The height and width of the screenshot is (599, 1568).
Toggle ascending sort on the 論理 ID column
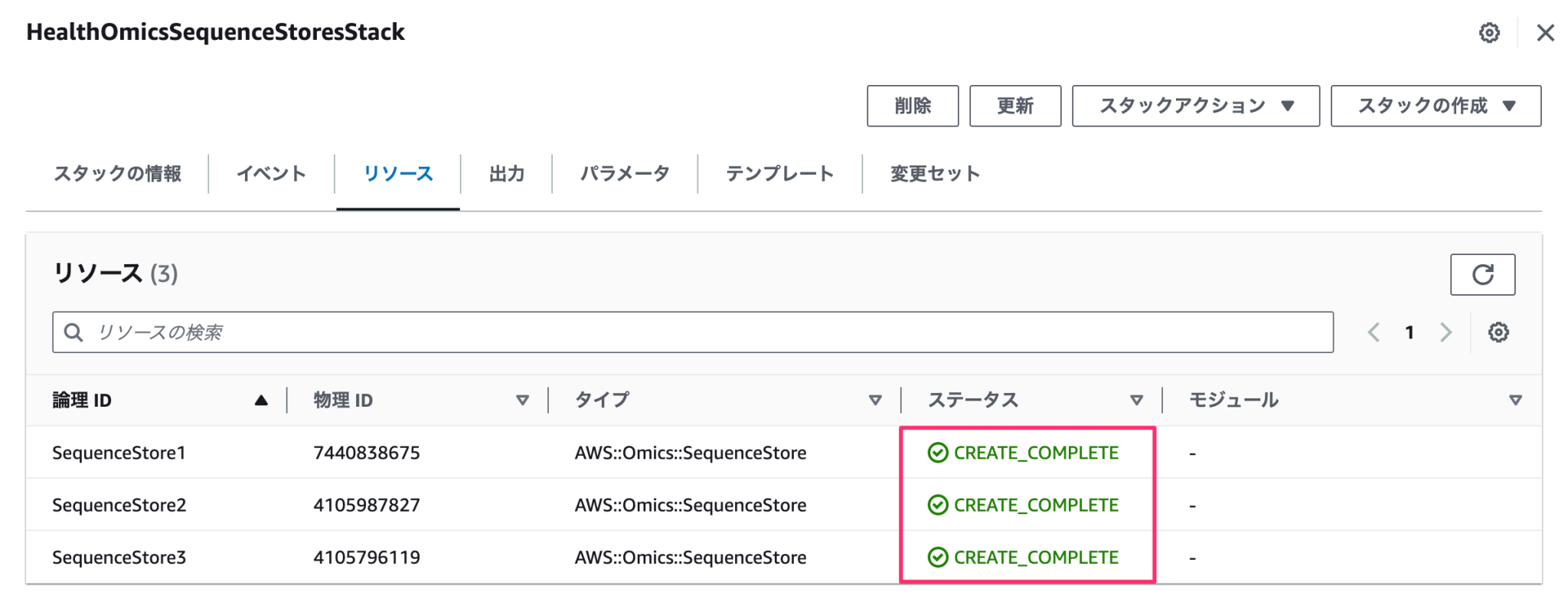tap(260, 399)
